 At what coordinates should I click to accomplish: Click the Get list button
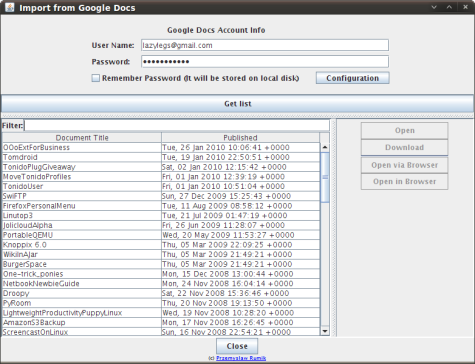237,104
